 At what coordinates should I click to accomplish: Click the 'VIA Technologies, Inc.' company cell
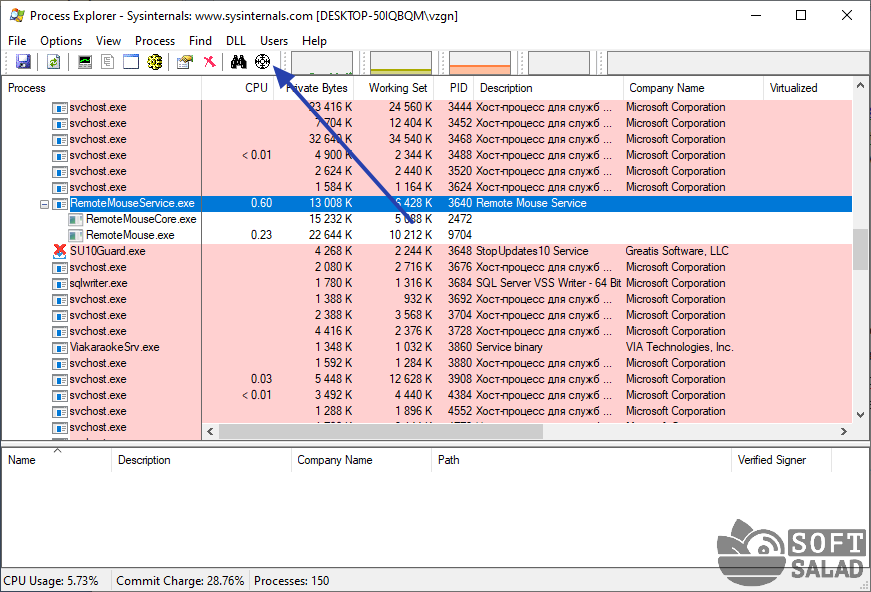(x=679, y=347)
